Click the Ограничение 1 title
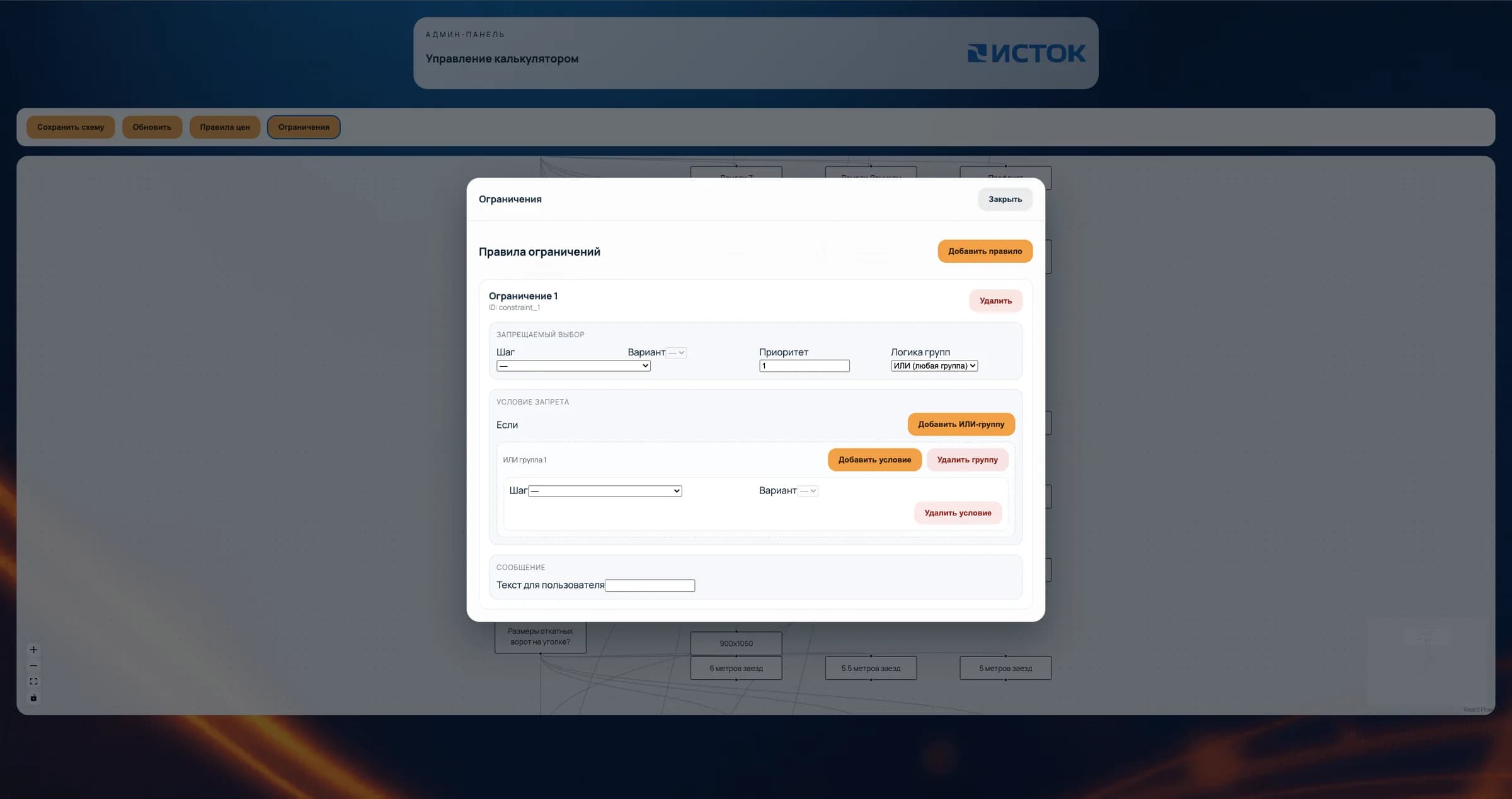 click(x=523, y=296)
